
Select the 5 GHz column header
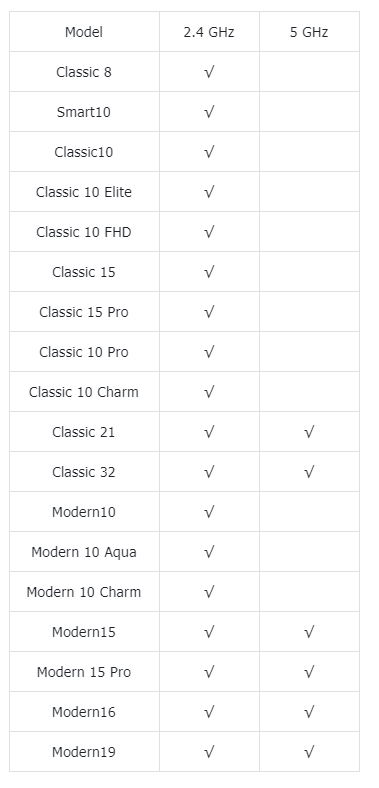(x=309, y=32)
